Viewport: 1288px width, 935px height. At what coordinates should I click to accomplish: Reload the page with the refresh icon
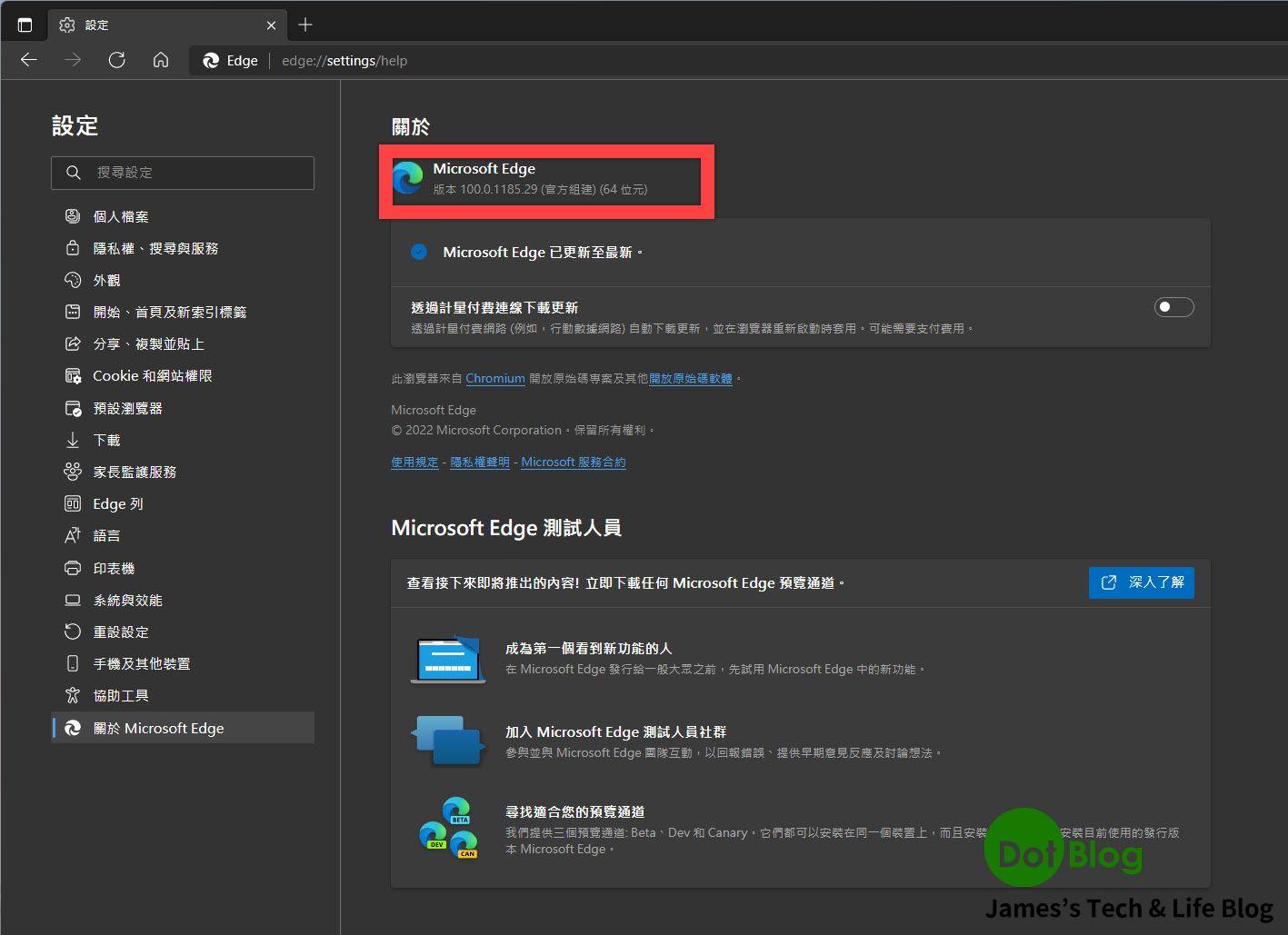click(x=116, y=60)
